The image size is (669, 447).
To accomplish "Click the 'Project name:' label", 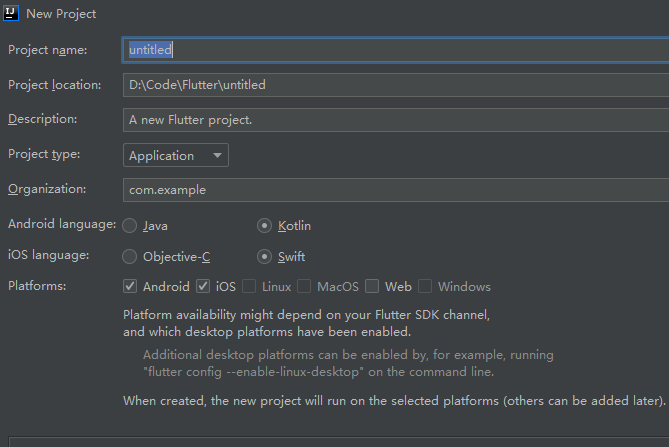I will click(x=47, y=50).
